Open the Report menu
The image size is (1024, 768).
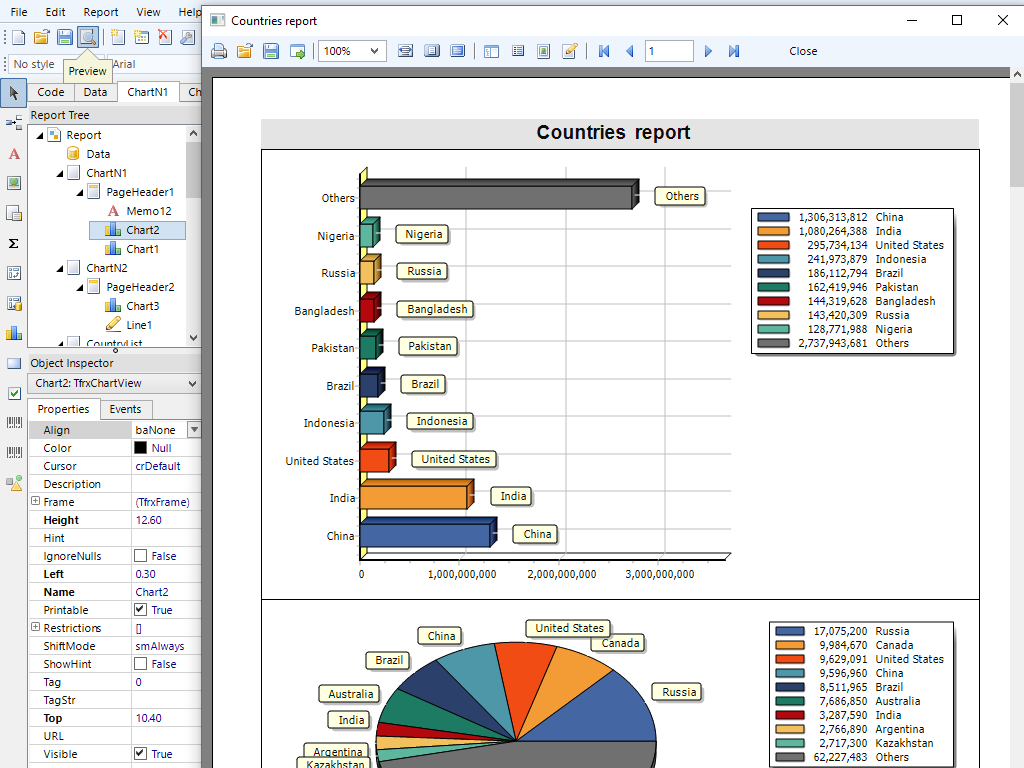coord(101,12)
